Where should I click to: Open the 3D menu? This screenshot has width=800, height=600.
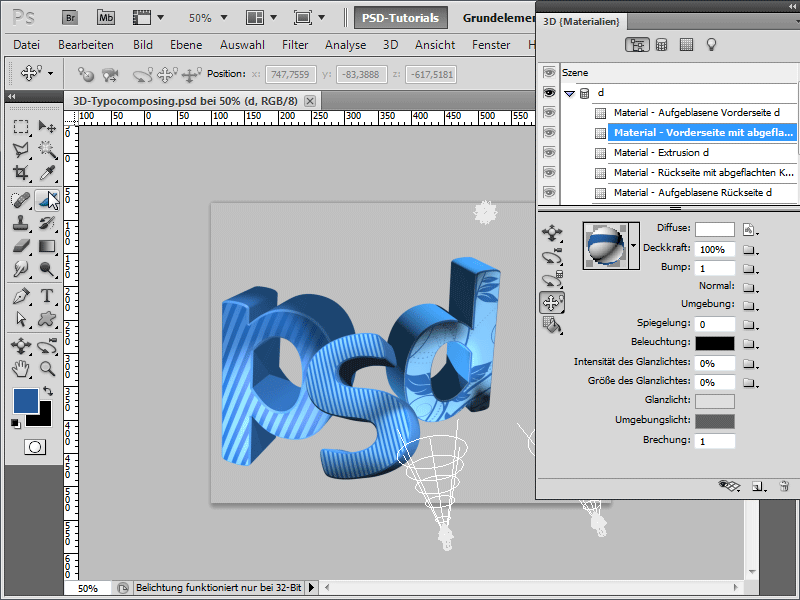[x=390, y=45]
